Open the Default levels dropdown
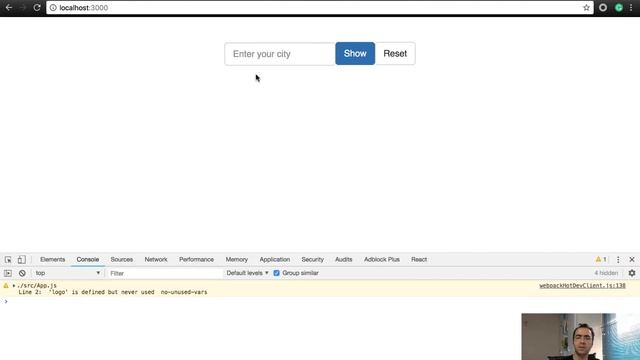The image size is (640, 360). [247, 273]
